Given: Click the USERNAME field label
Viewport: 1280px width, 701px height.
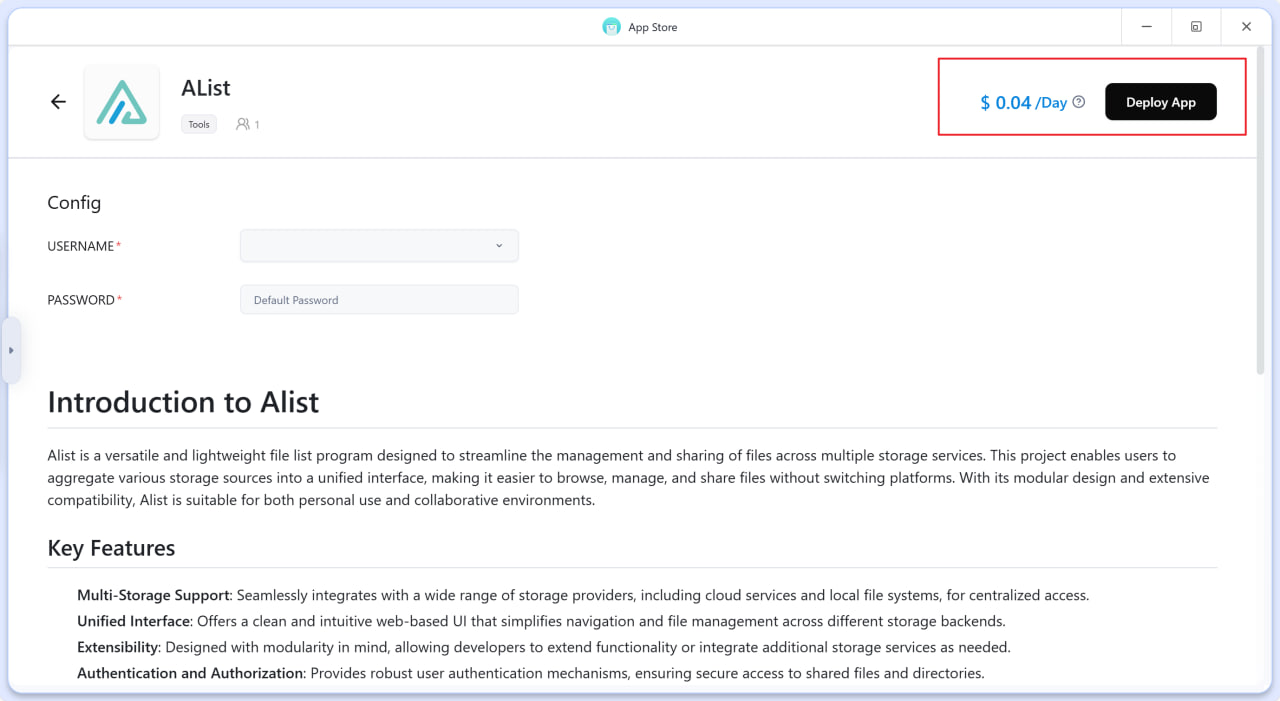Looking at the screenshot, I should coord(84,246).
